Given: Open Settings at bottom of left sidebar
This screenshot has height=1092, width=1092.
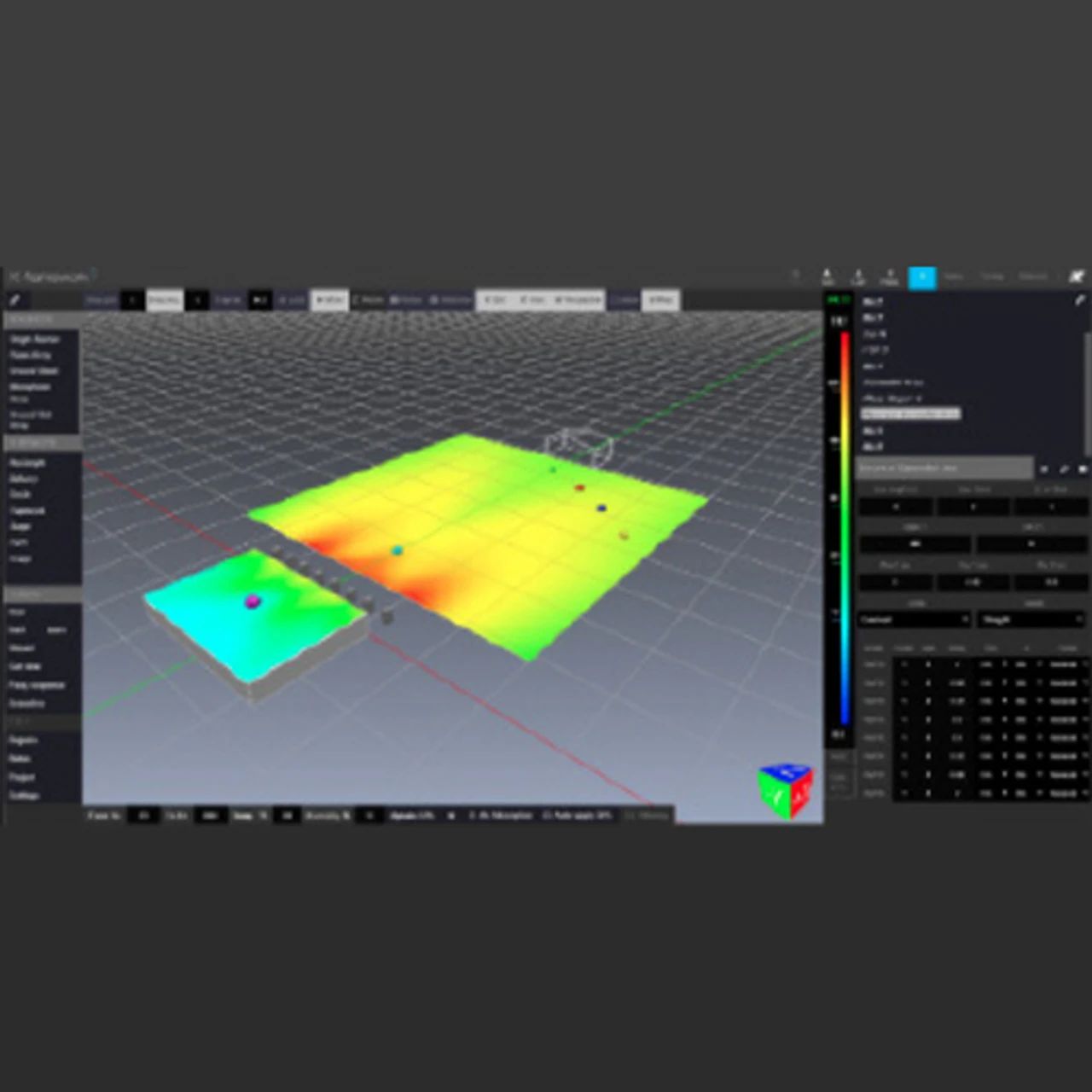Looking at the screenshot, I should click(x=23, y=795).
